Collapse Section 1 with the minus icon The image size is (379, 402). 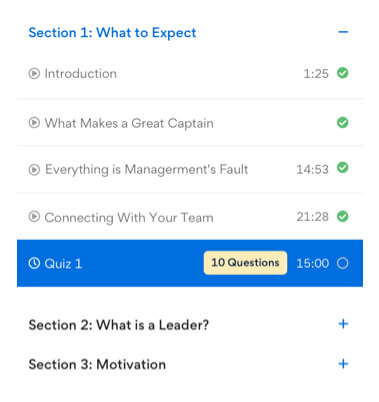pyautogui.click(x=343, y=32)
